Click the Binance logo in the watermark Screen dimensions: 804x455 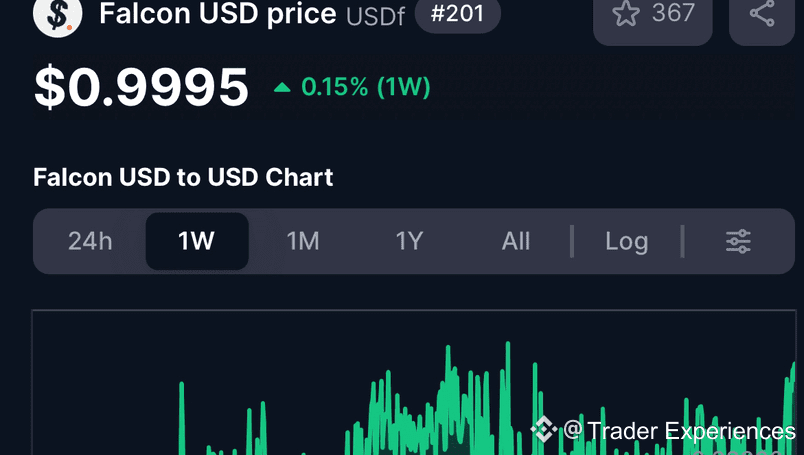click(544, 429)
